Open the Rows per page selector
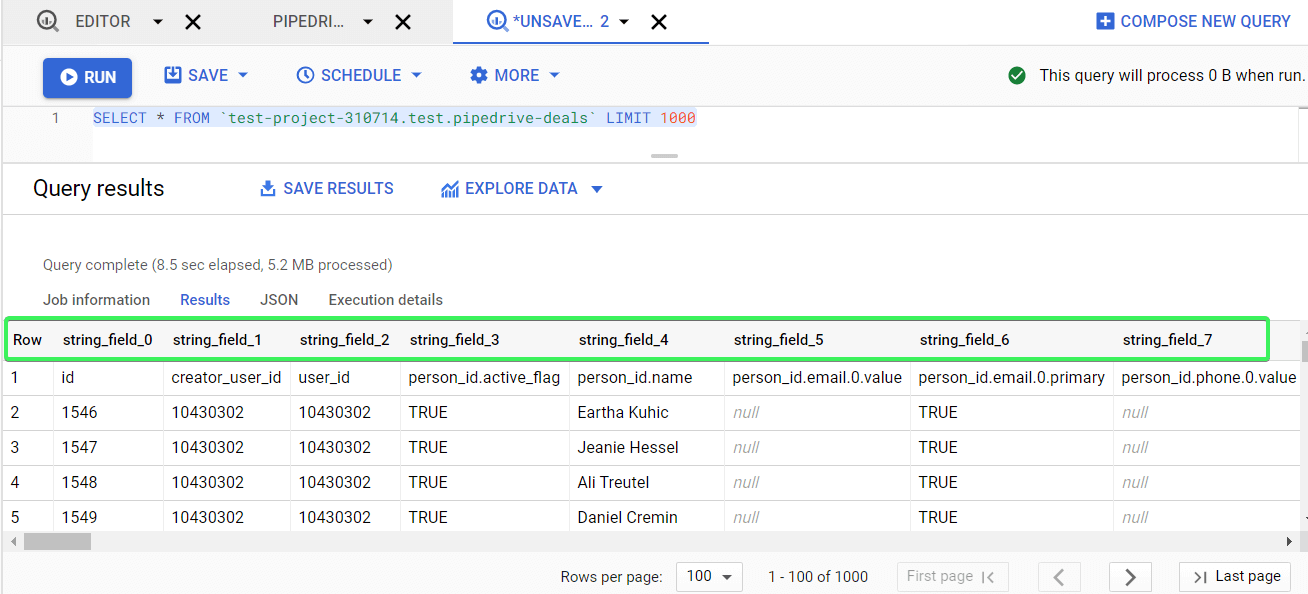The width and height of the screenshot is (1308, 594). pyautogui.click(x=709, y=576)
